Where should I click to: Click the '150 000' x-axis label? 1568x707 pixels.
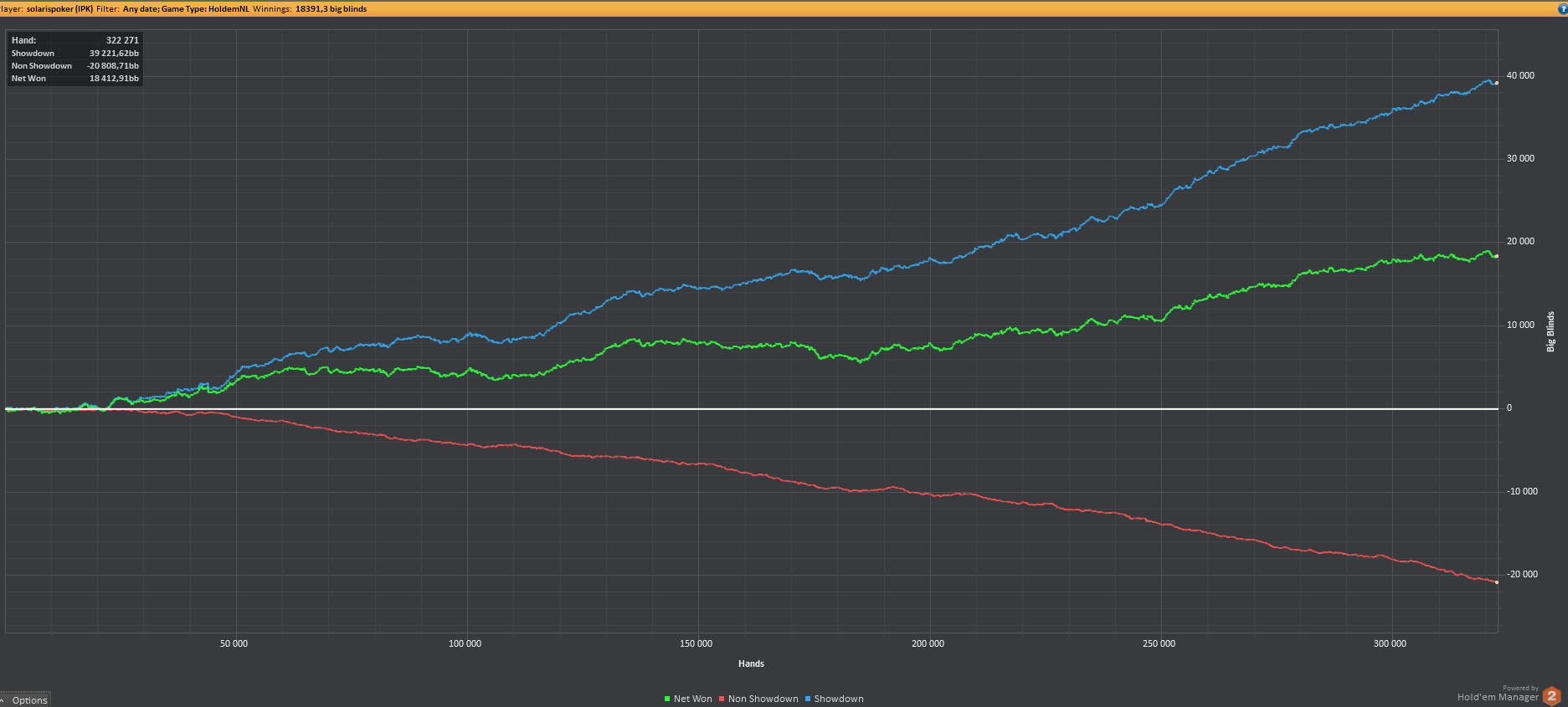tap(697, 643)
